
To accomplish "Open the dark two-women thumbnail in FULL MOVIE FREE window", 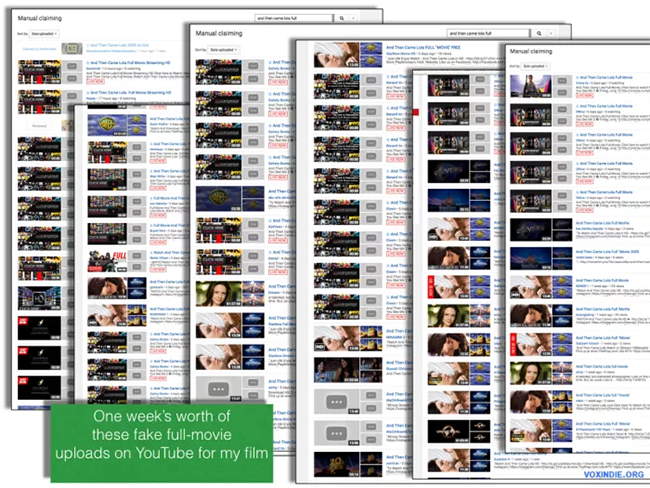I will point(337,370).
